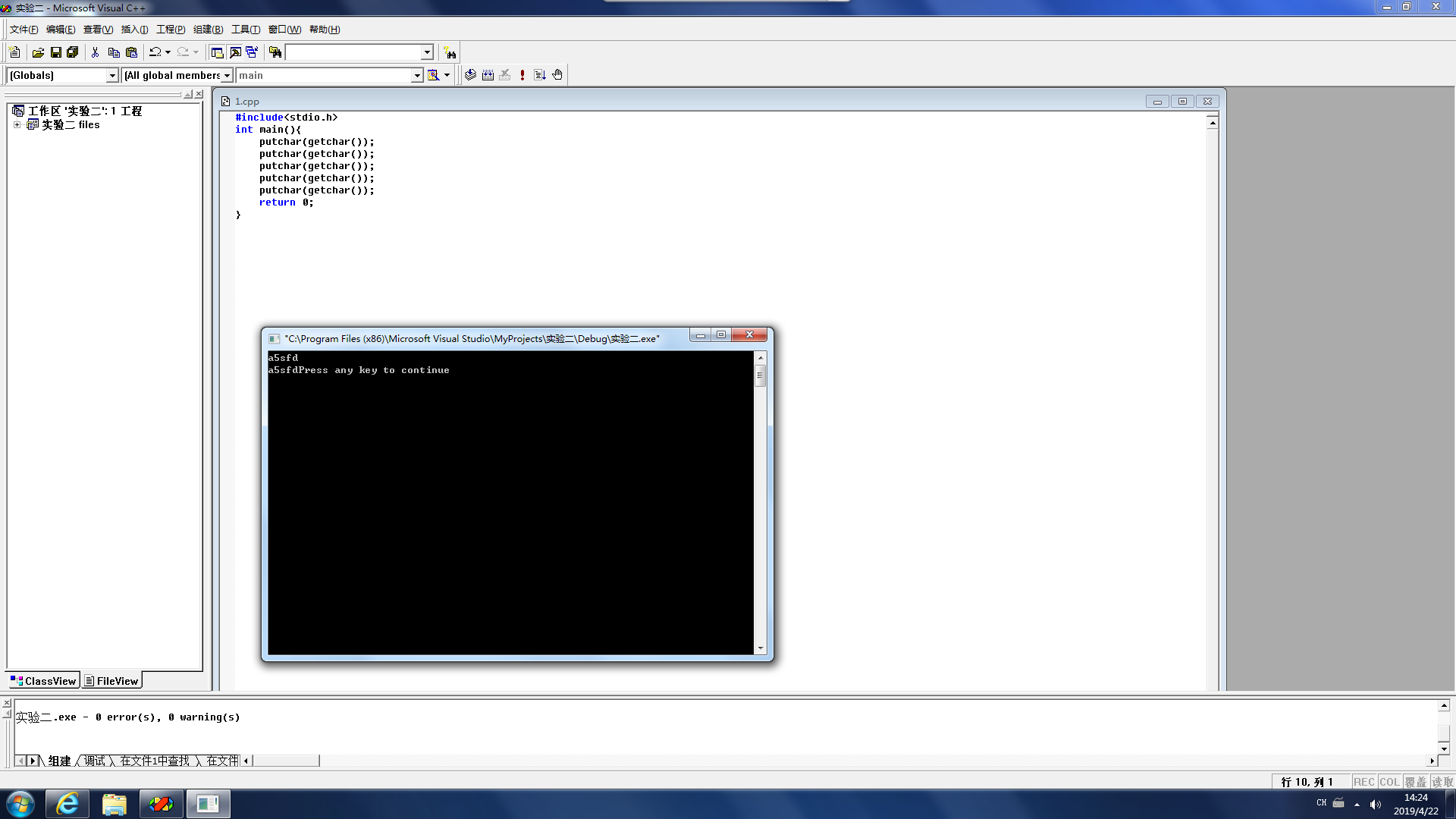1456x819 pixels.
Task: Open the 组建(B) build menu
Action: pos(208,30)
